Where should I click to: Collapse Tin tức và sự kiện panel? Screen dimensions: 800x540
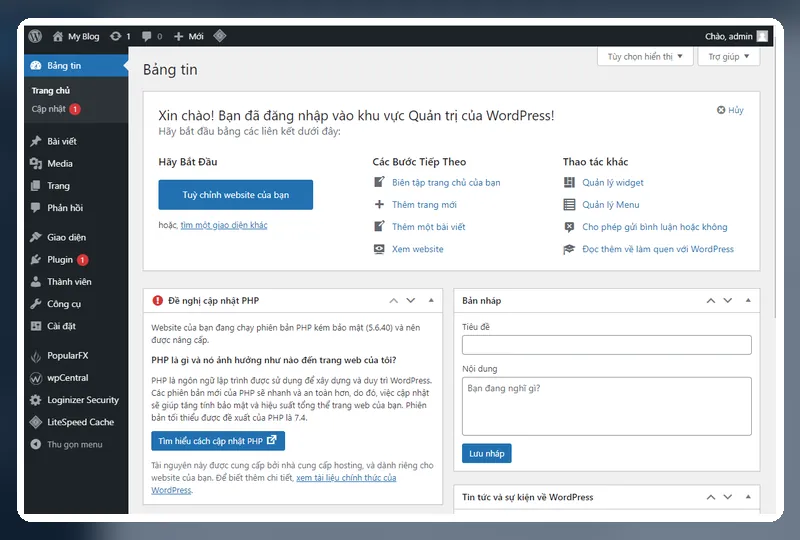(x=748, y=497)
